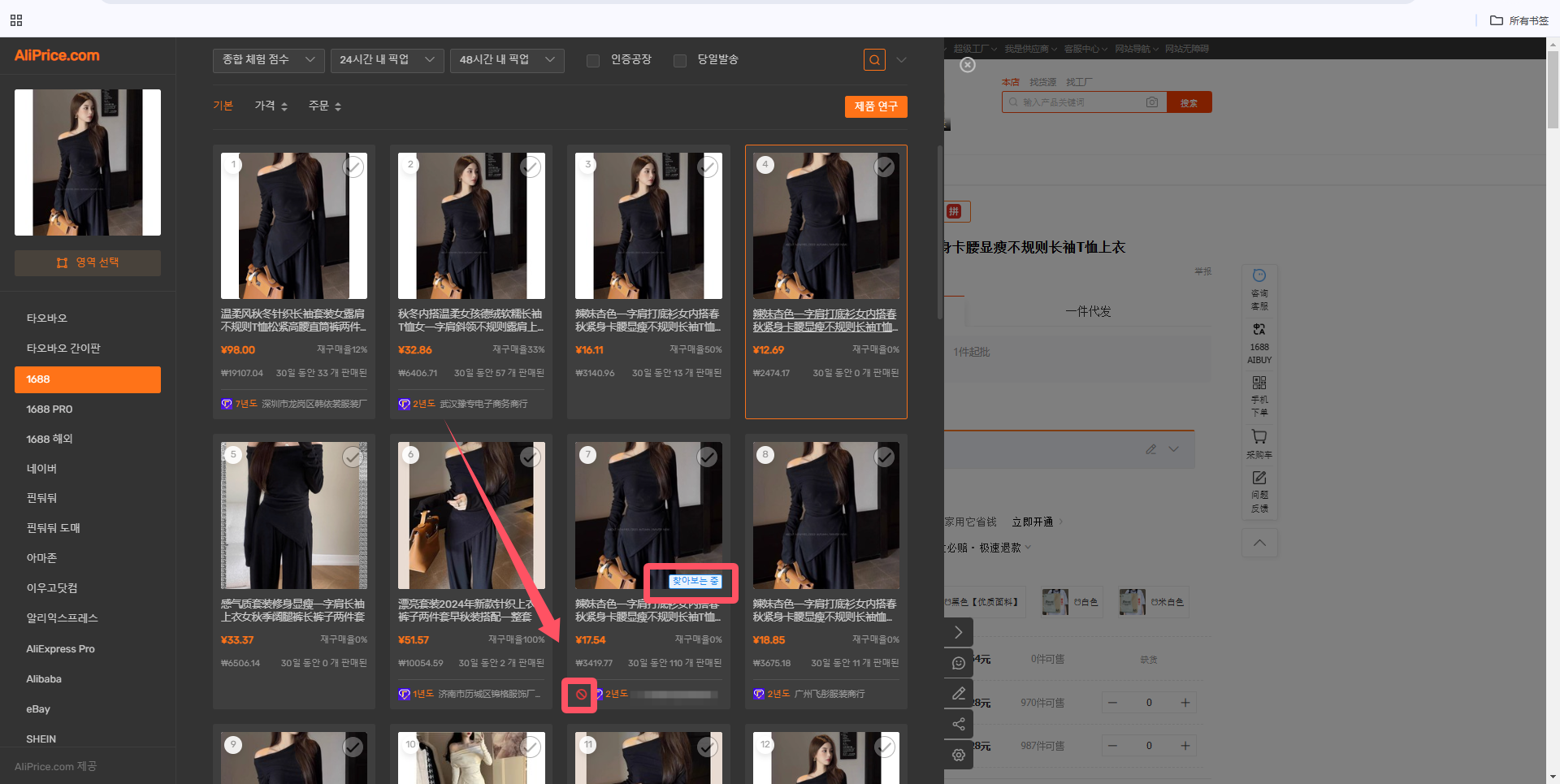
Task: Click the pencil icon in the orange-lined bar
Action: (1151, 449)
